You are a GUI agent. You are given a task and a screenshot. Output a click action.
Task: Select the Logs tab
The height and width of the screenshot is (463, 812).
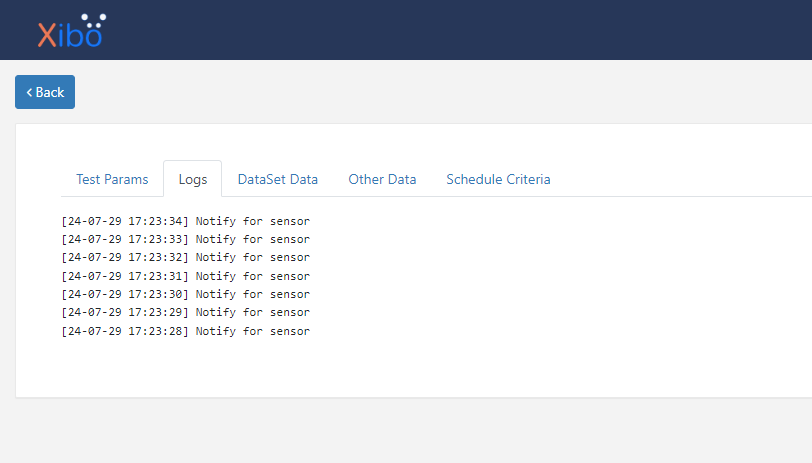point(193,179)
